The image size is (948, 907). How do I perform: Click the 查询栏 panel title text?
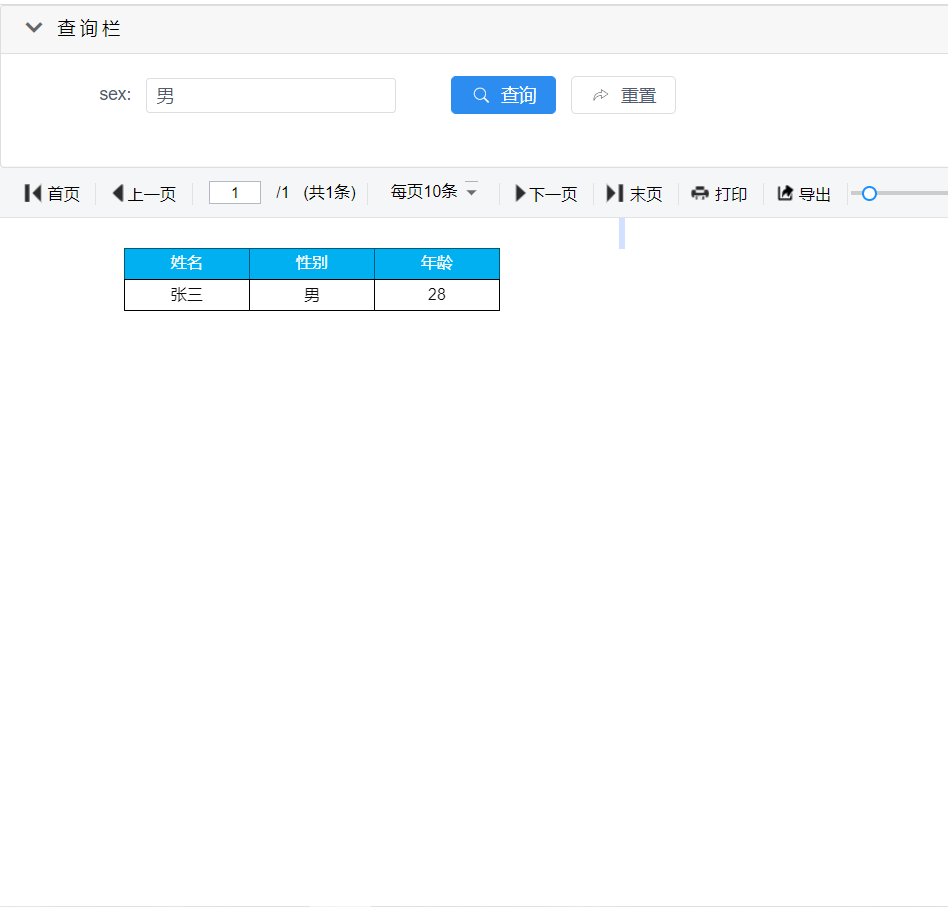tap(89, 28)
